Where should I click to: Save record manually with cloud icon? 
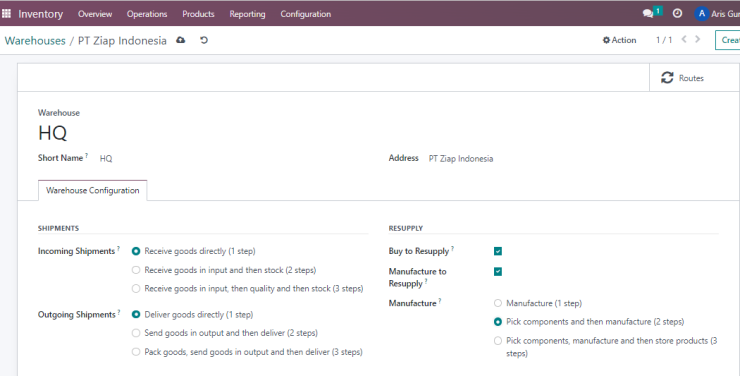click(x=181, y=40)
